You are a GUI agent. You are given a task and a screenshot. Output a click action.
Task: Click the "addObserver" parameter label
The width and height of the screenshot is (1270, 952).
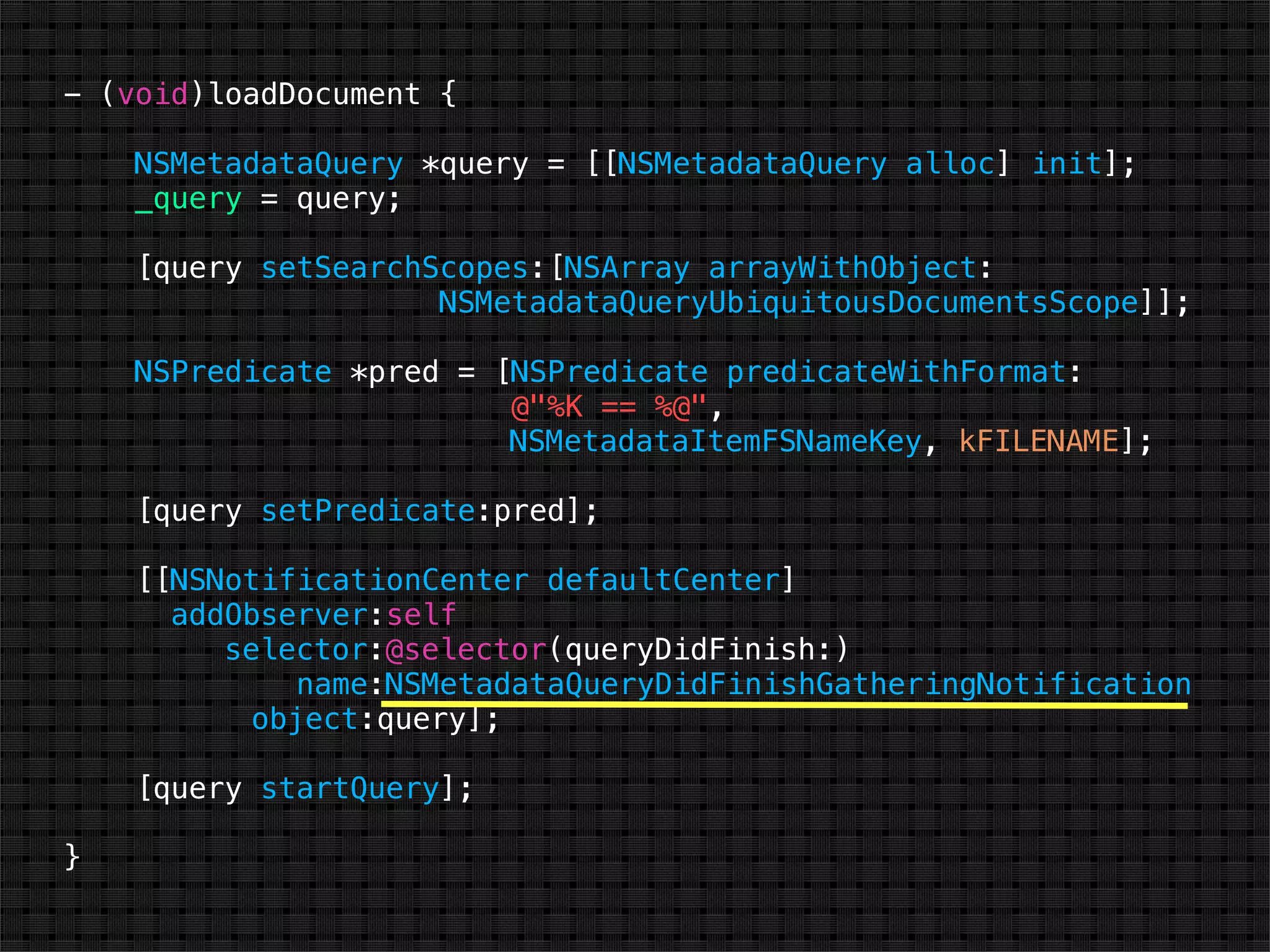pos(270,615)
